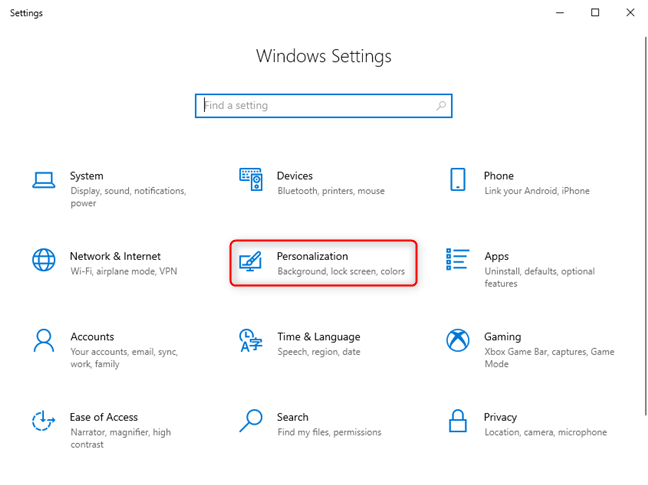Click "Uninstall, defaults, optional features" text
The width and height of the screenshot is (648, 485).
pos(539,277)
